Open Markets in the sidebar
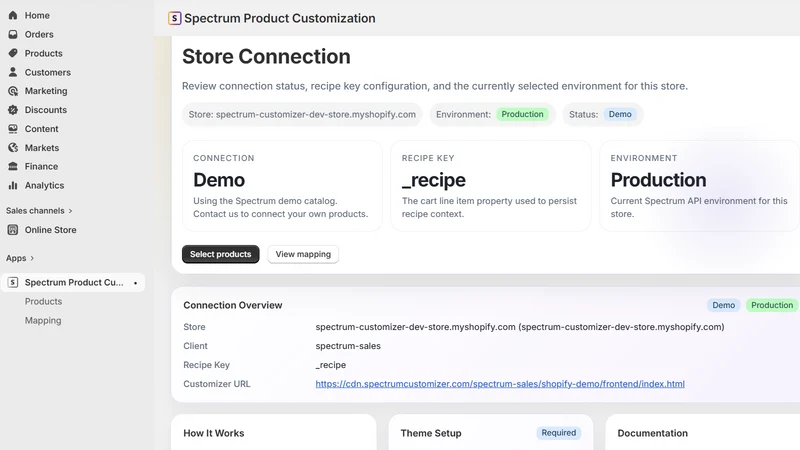Viewport: 800px width, 450px height. pos(42,147)
